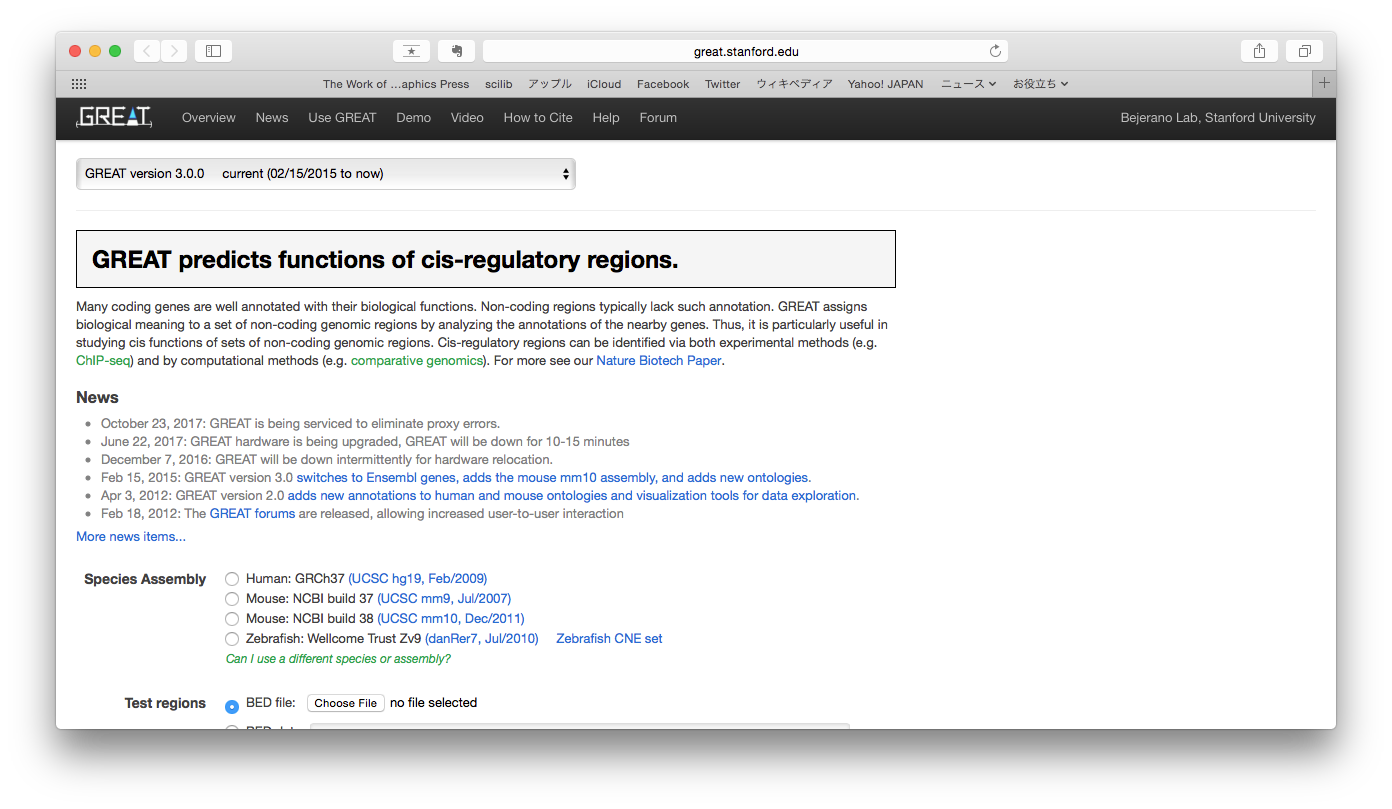Open the Share sheet icon
This screenshot has width=1392, height=809.
coord(1259,51)
